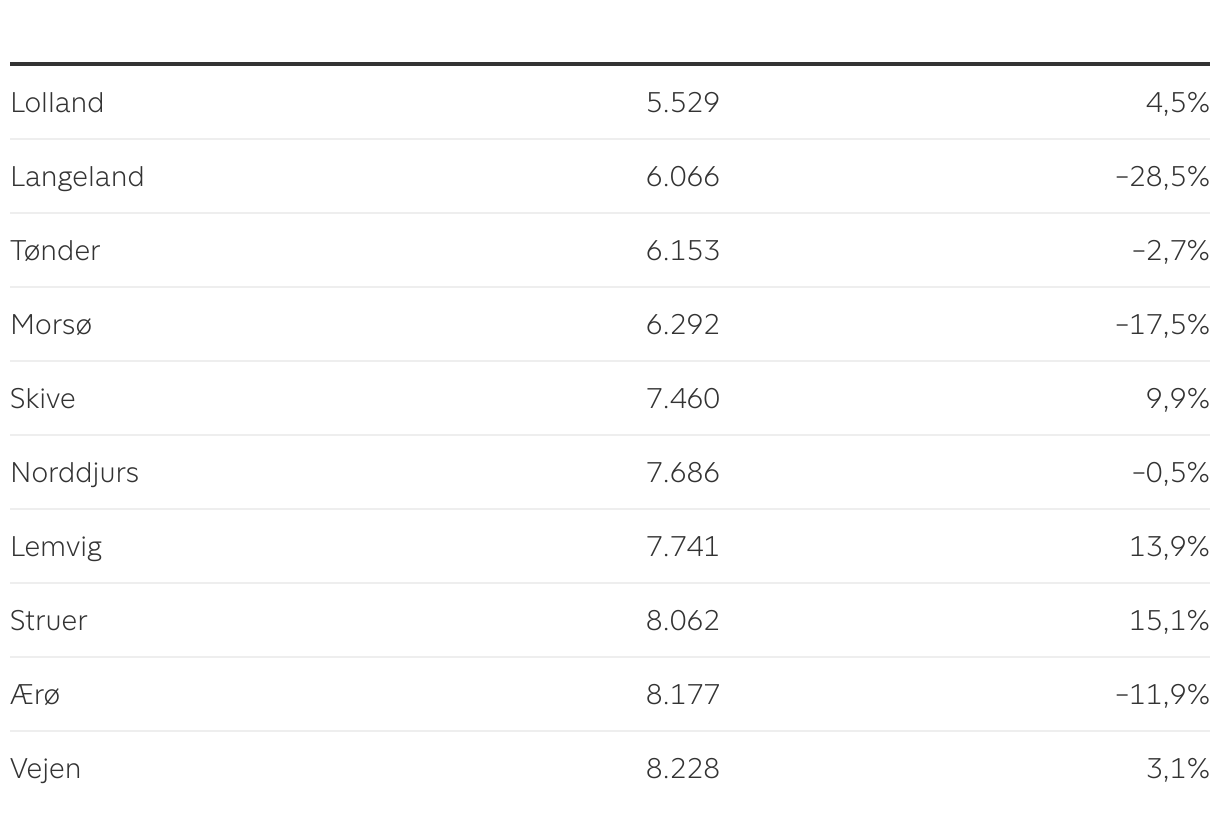Select the 15,1% percentage for Struer
Screen dimensions: 1220x814
click(1169, 620)
